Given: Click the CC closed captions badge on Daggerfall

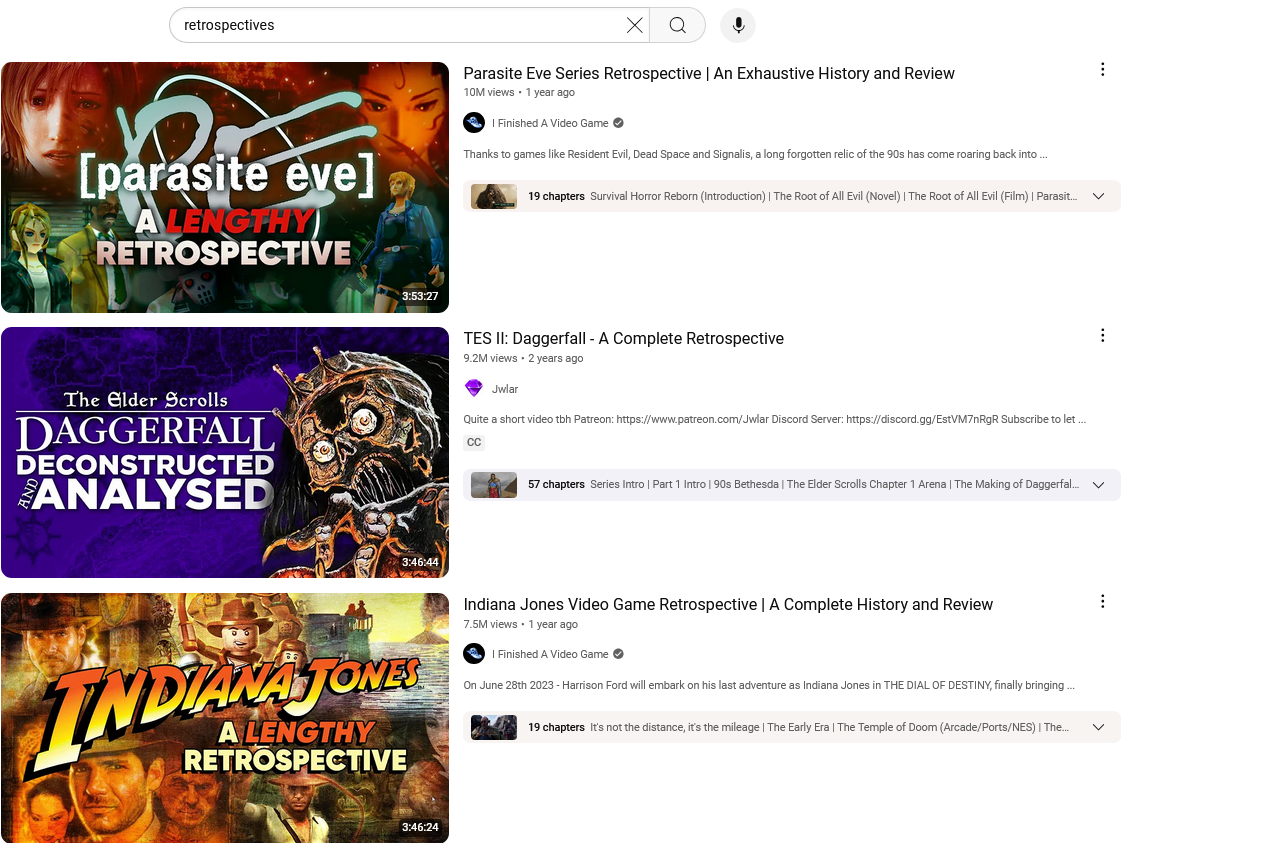Looking at the screenshot, I should 474,442.
